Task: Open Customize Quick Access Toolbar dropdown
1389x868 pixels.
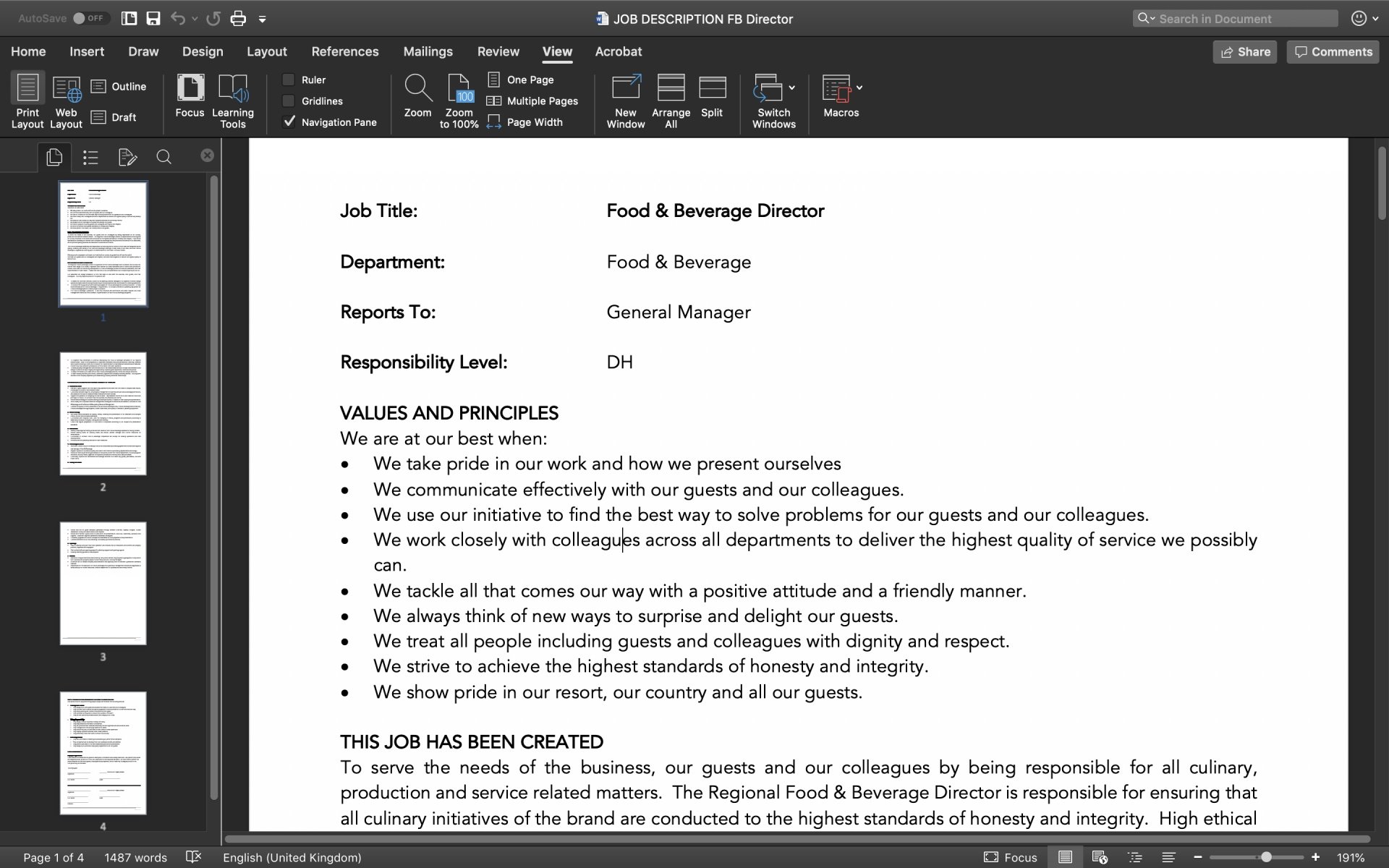Action: pos(263,19)
